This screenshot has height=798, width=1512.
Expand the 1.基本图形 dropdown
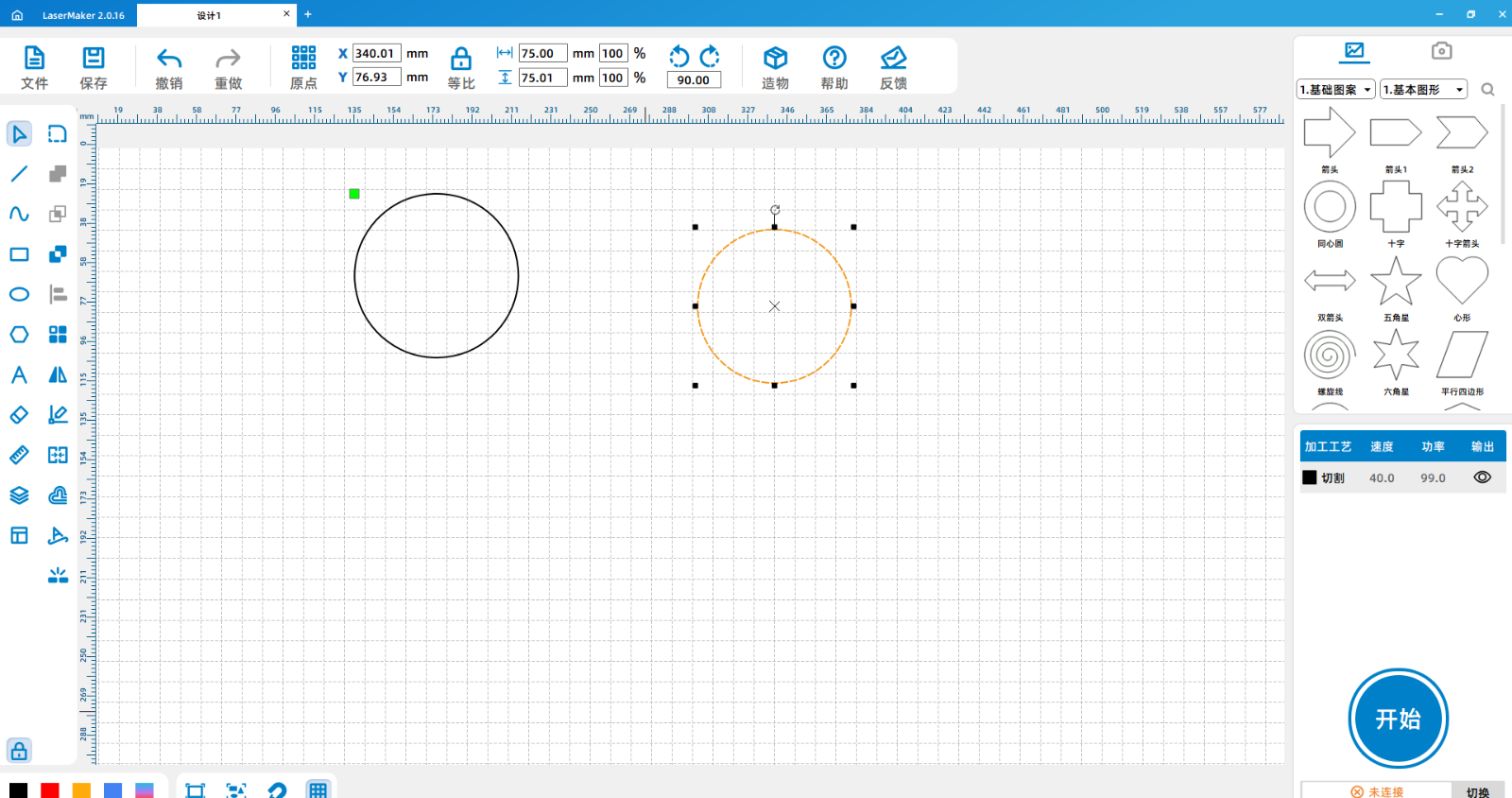click(1423, 90)
